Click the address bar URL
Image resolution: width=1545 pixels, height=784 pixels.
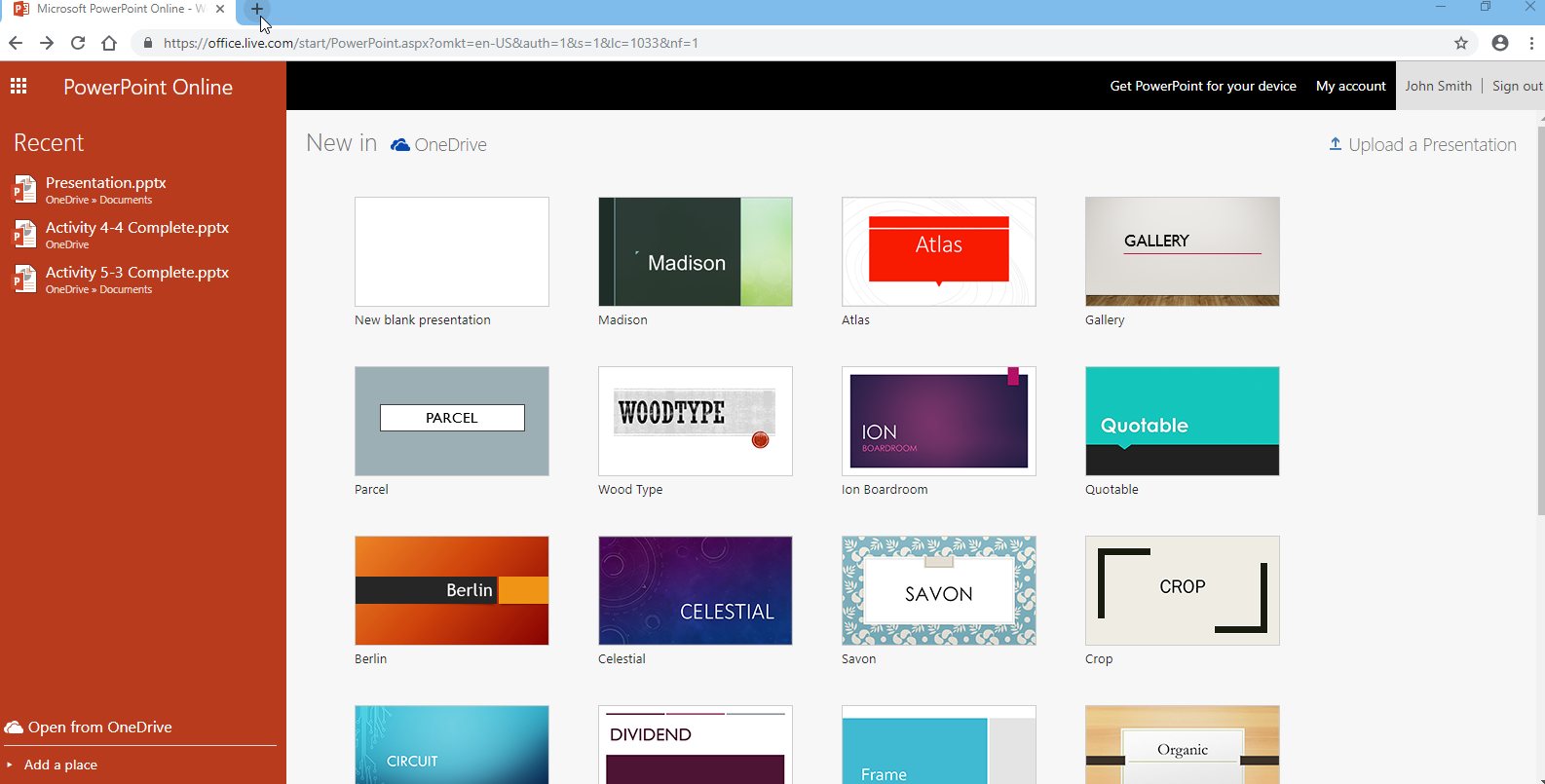click(x=431, y=43)
